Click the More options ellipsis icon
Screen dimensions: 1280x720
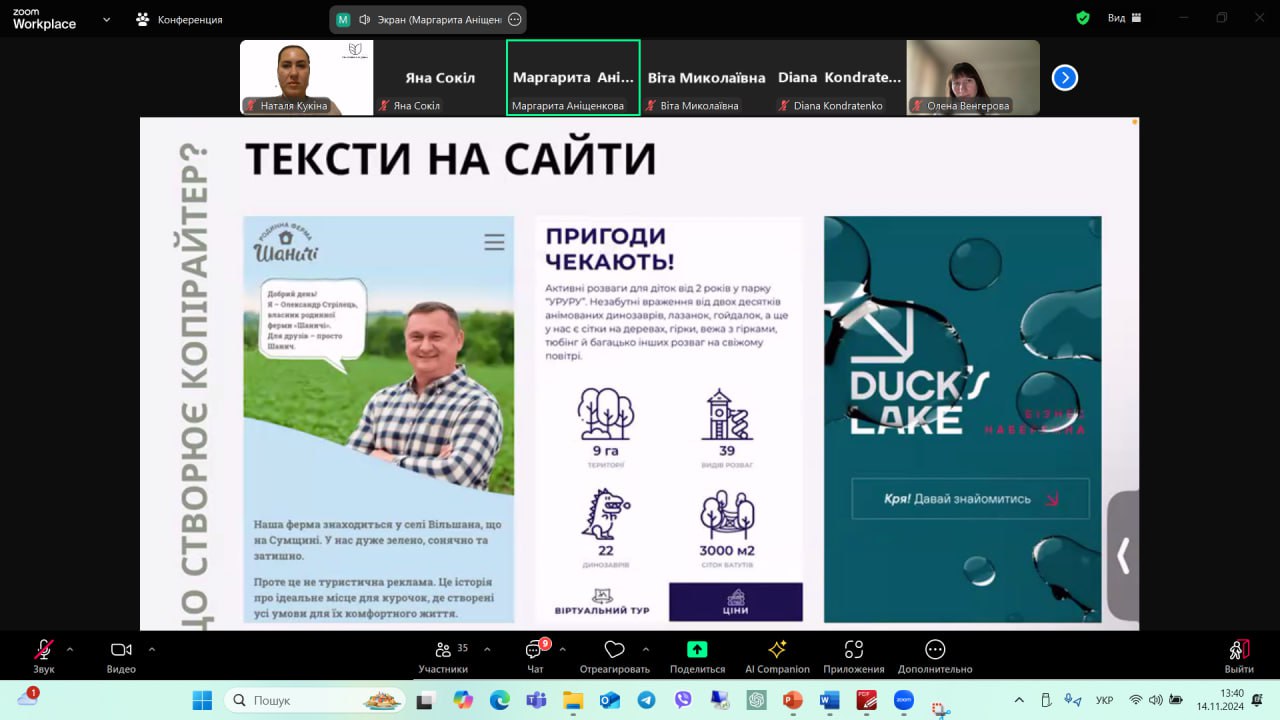(x=935, y=650)
